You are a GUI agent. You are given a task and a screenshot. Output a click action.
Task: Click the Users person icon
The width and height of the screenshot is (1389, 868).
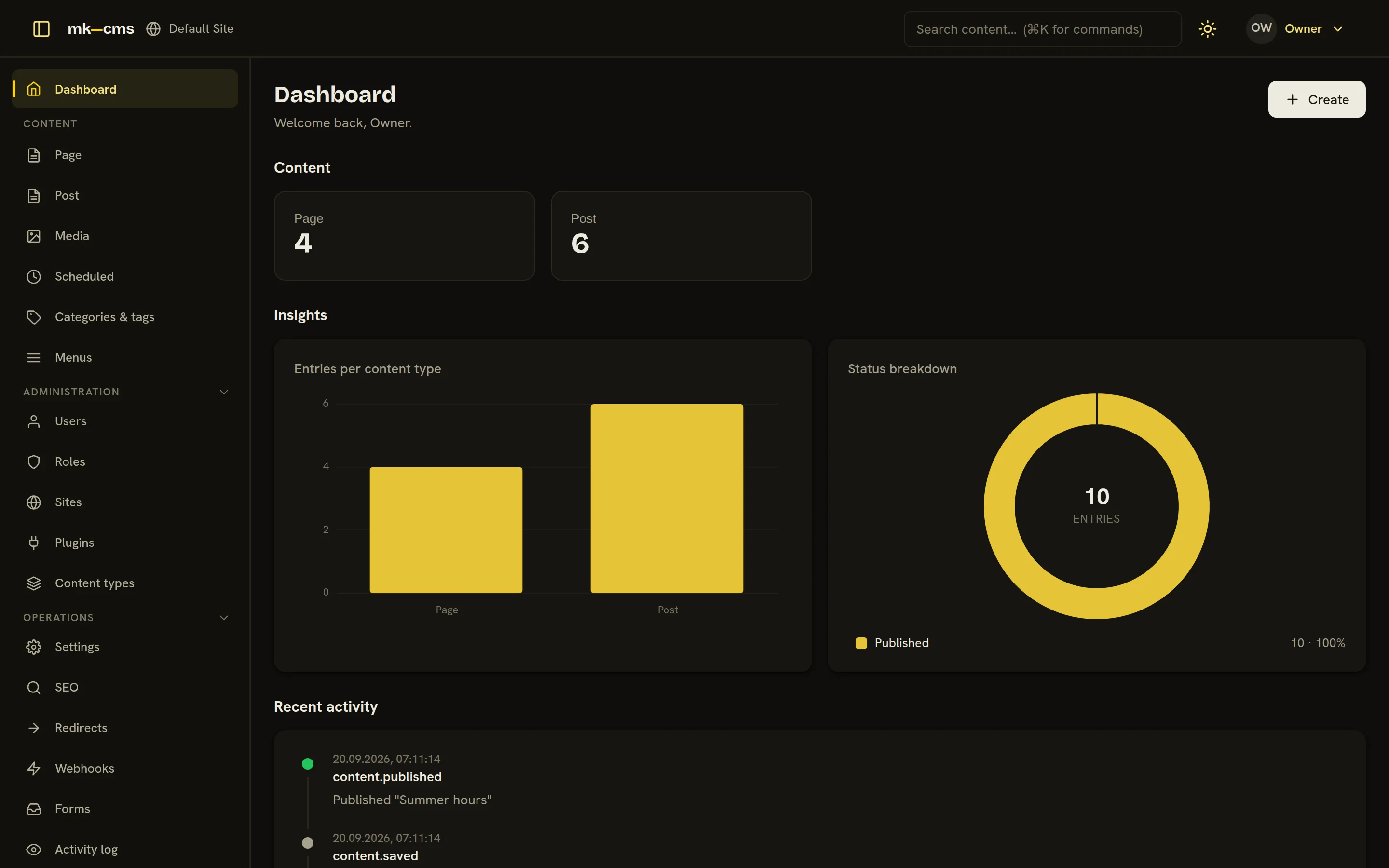(34, 421)
